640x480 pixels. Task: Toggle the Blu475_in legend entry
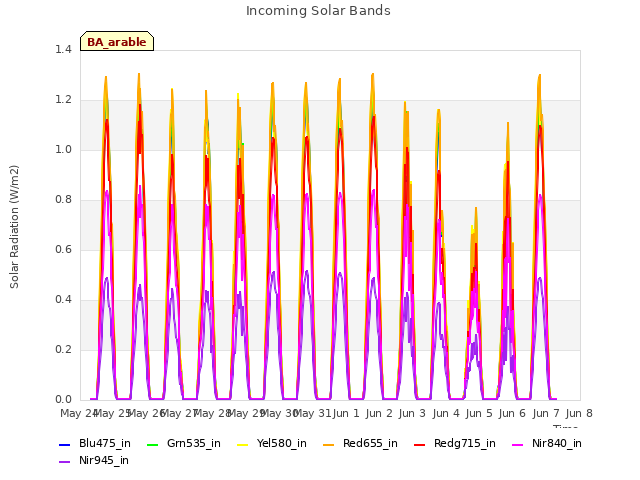tap(95, 443)
